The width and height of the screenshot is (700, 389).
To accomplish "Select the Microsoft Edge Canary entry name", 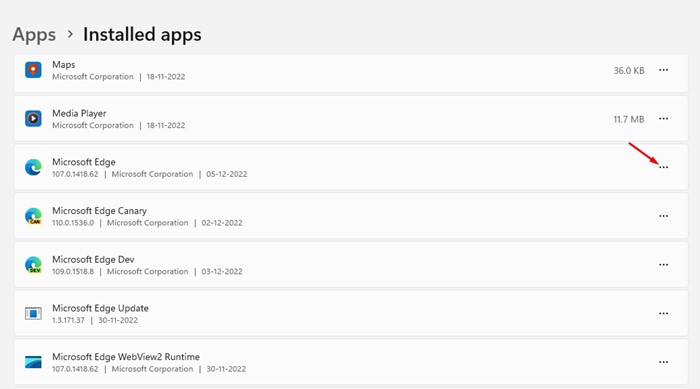I will coord(99,211).
